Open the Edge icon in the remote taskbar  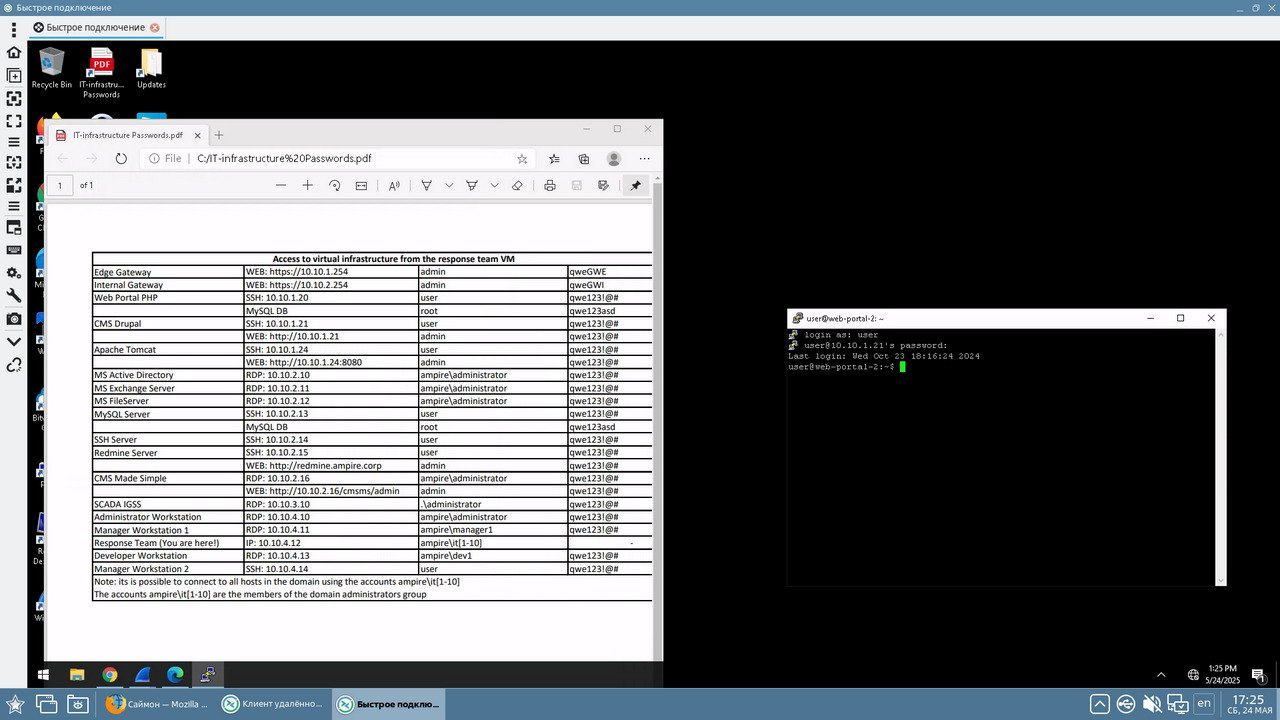pyautogui.click(x=175, y=675)
